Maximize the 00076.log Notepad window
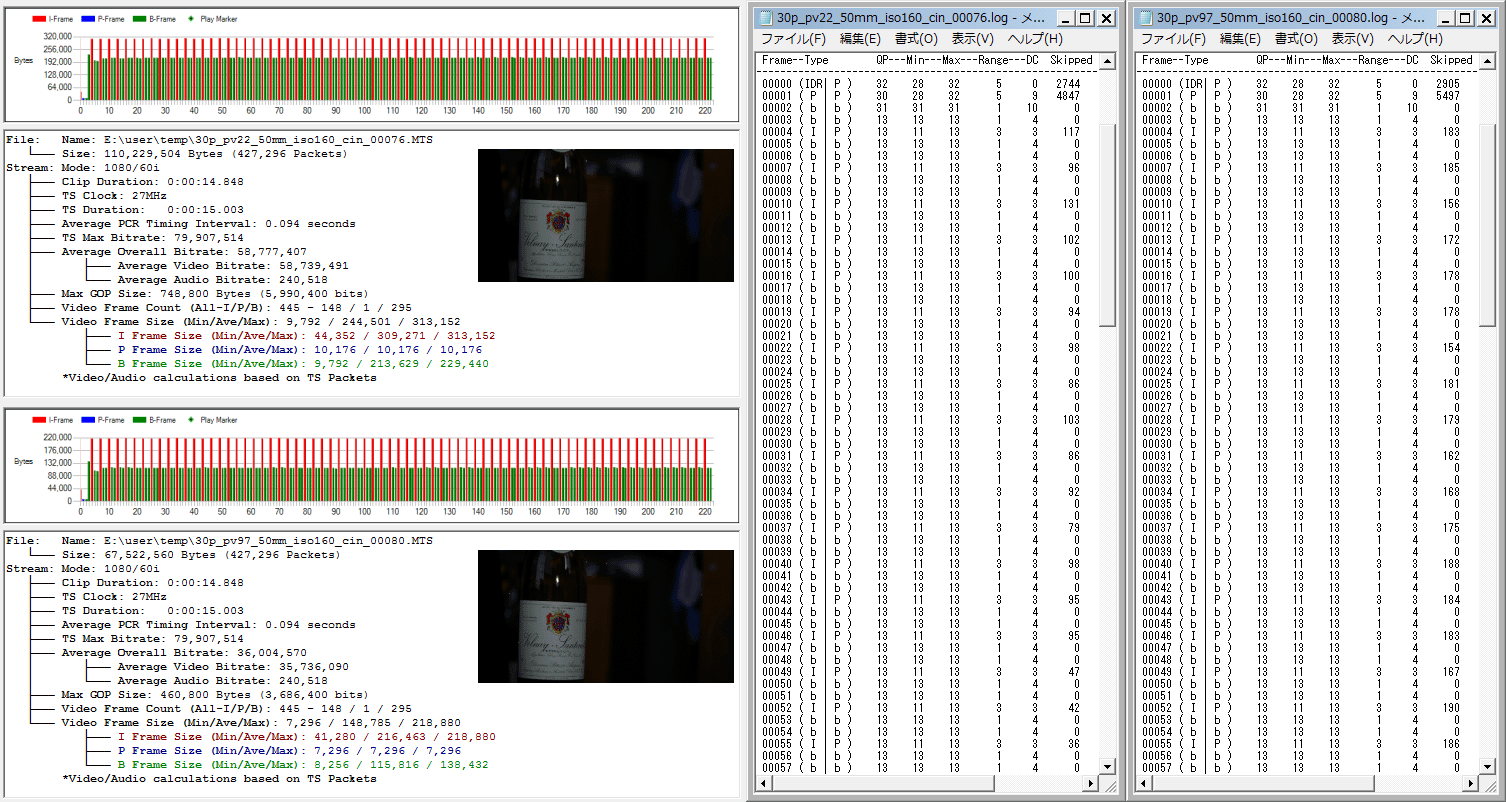Screen dimensions: 1506x802 [x=1086, y=18]
